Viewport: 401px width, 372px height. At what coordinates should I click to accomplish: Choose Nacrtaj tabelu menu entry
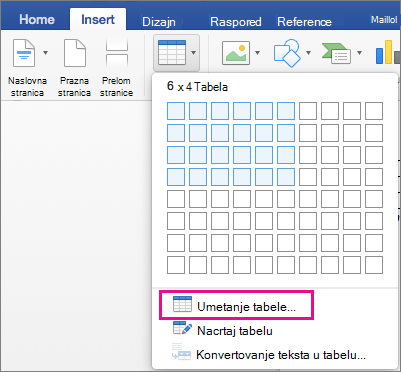pos(223,330)
